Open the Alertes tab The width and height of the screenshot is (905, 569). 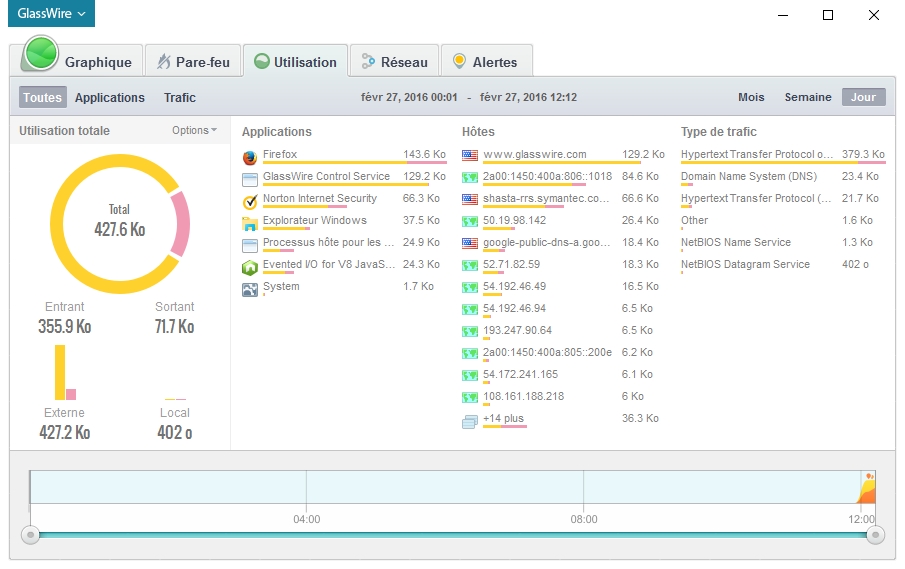pyautogui.click(x=487, y=61)
